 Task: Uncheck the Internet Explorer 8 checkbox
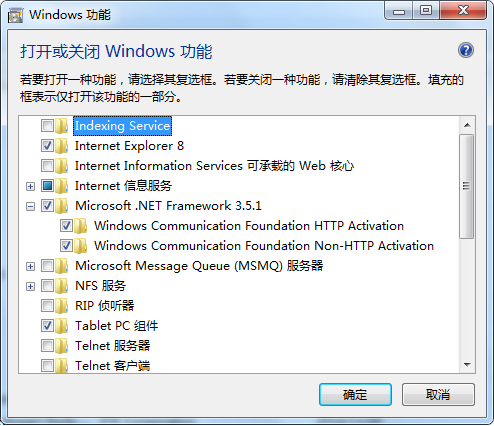(x=47, y=146)
